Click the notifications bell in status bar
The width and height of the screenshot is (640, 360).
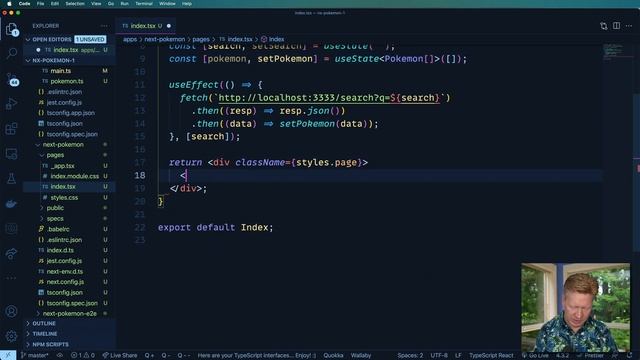[x=629, y=356]
